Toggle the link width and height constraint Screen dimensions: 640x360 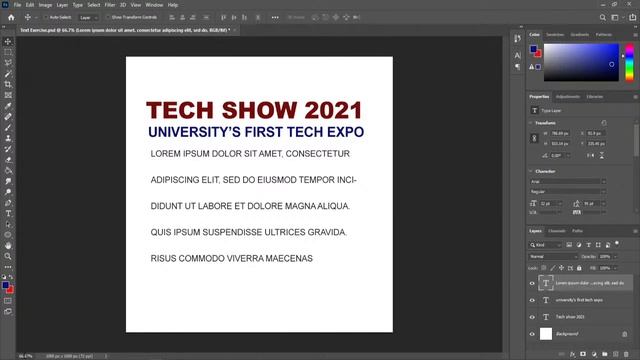coord(534,138)
